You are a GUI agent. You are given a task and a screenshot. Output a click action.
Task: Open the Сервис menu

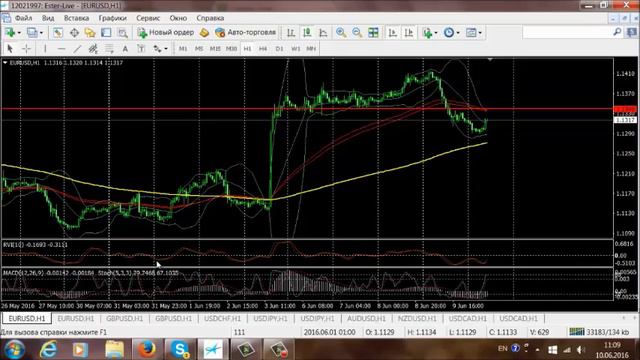pos(148,18)
